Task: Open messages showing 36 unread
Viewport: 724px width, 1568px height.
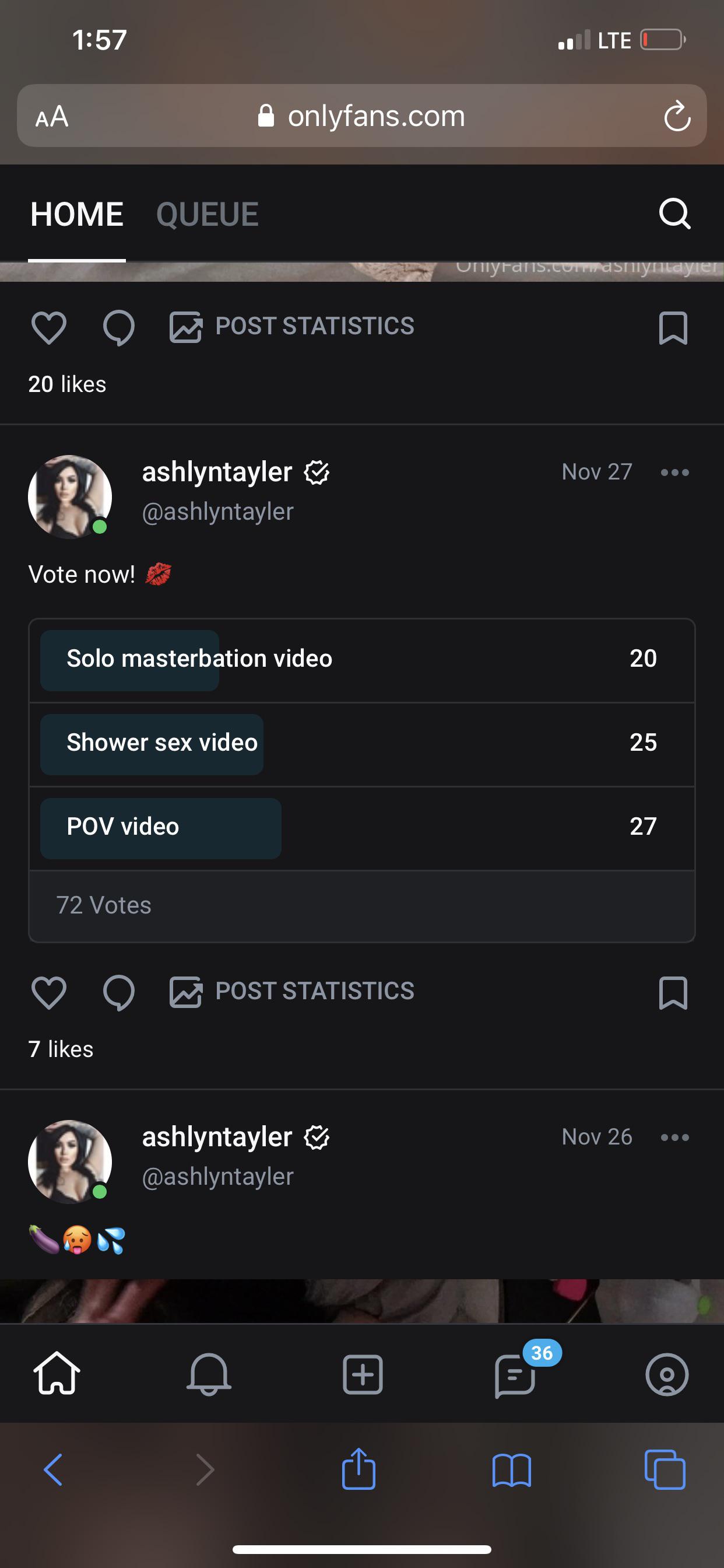Action: (514, 1377)
